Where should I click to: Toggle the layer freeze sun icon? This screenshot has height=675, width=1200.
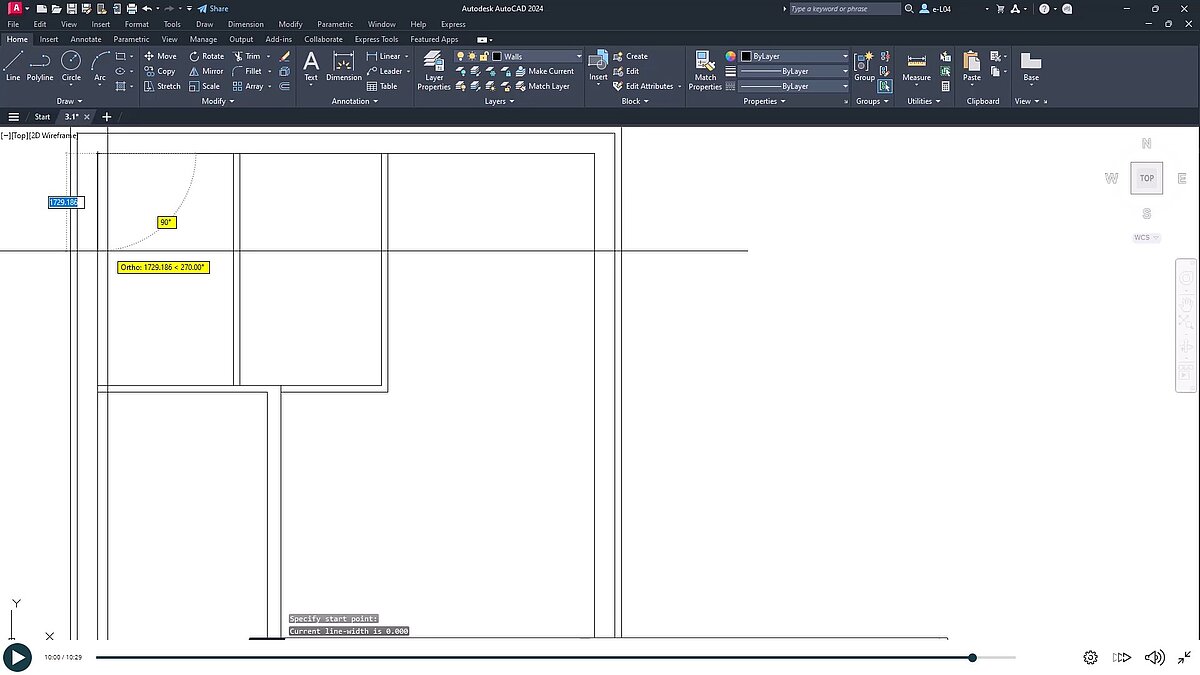coord(472,56)
